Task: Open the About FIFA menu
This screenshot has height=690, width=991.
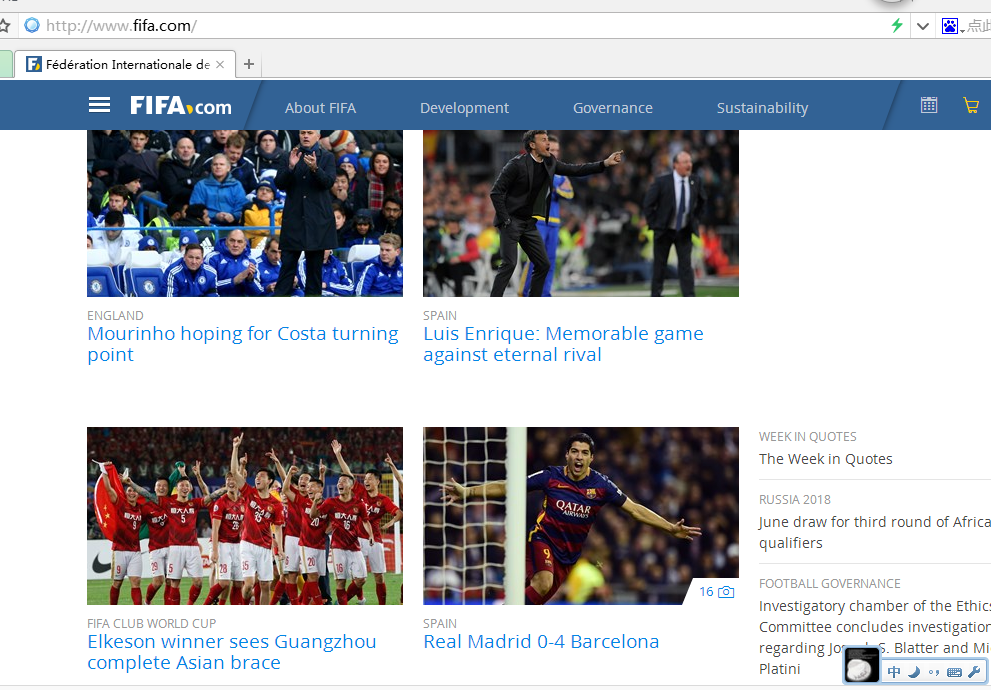Action: (320, 108)
